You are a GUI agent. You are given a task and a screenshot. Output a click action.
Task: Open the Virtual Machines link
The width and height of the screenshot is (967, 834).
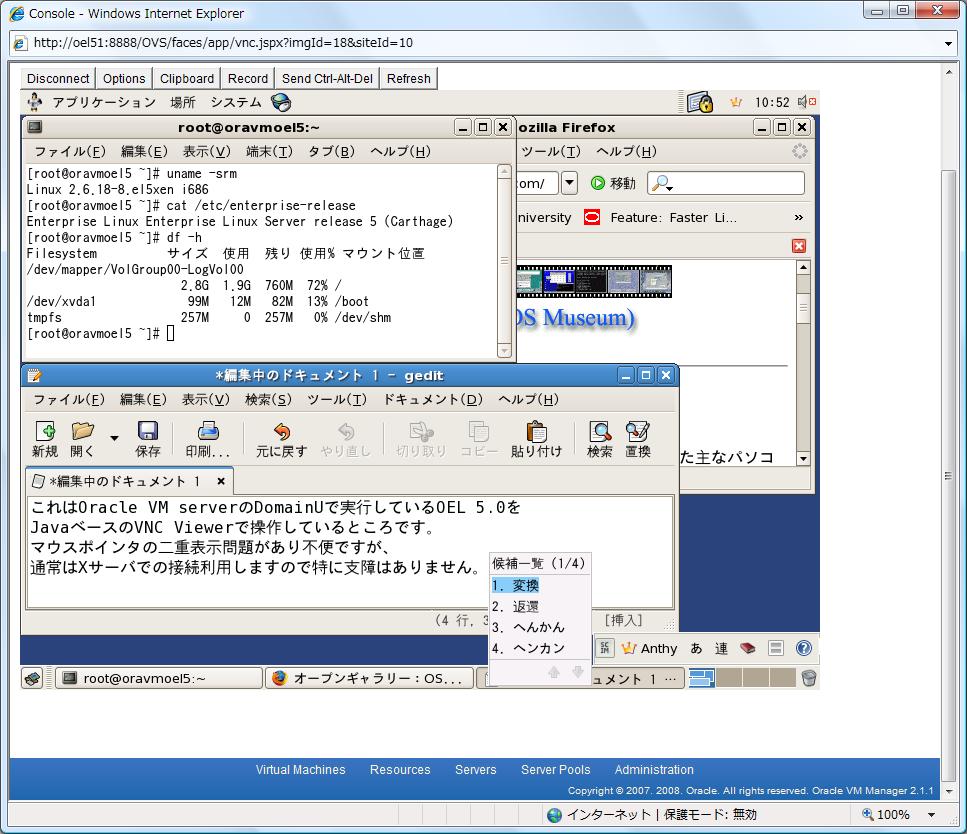tap(300, 769)
